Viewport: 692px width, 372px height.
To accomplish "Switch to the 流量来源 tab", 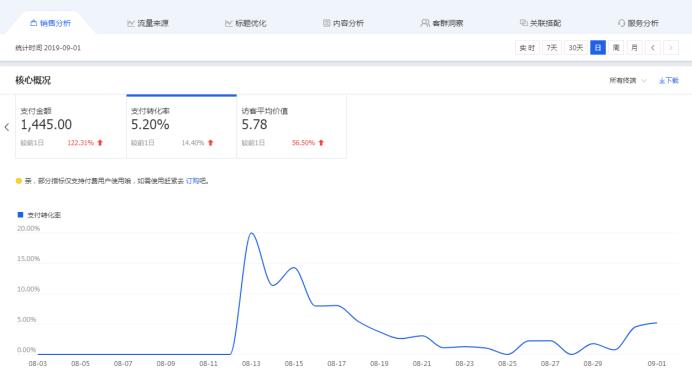I will coord(148,23).
